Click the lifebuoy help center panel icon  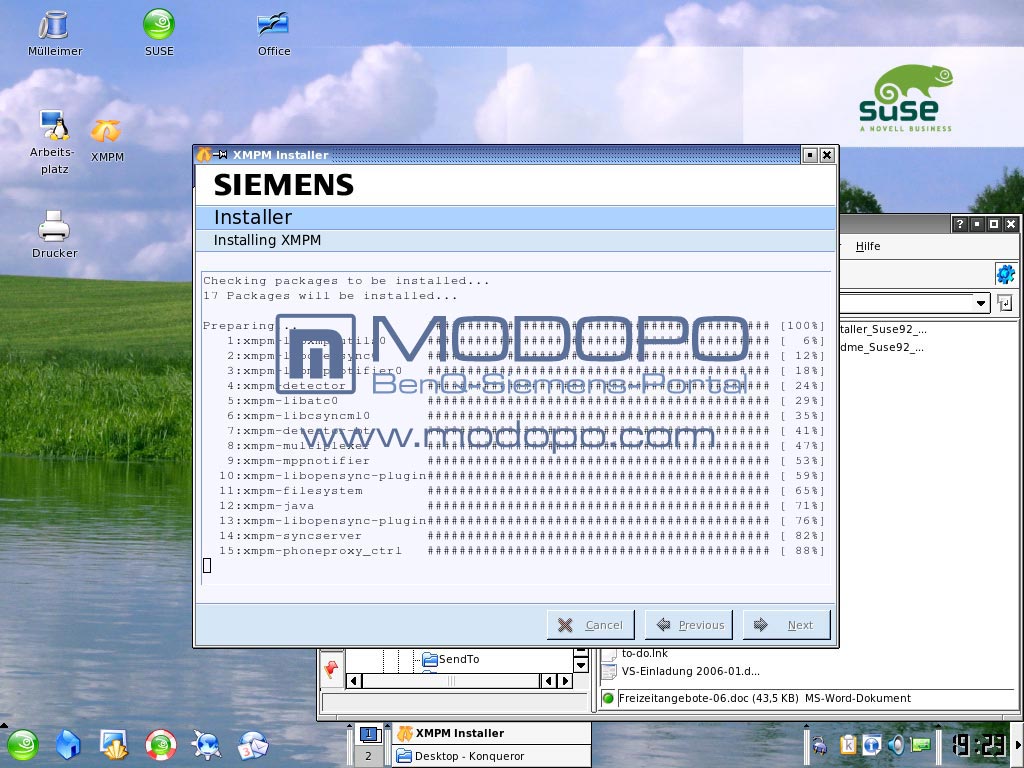click(x=160, y=744)
